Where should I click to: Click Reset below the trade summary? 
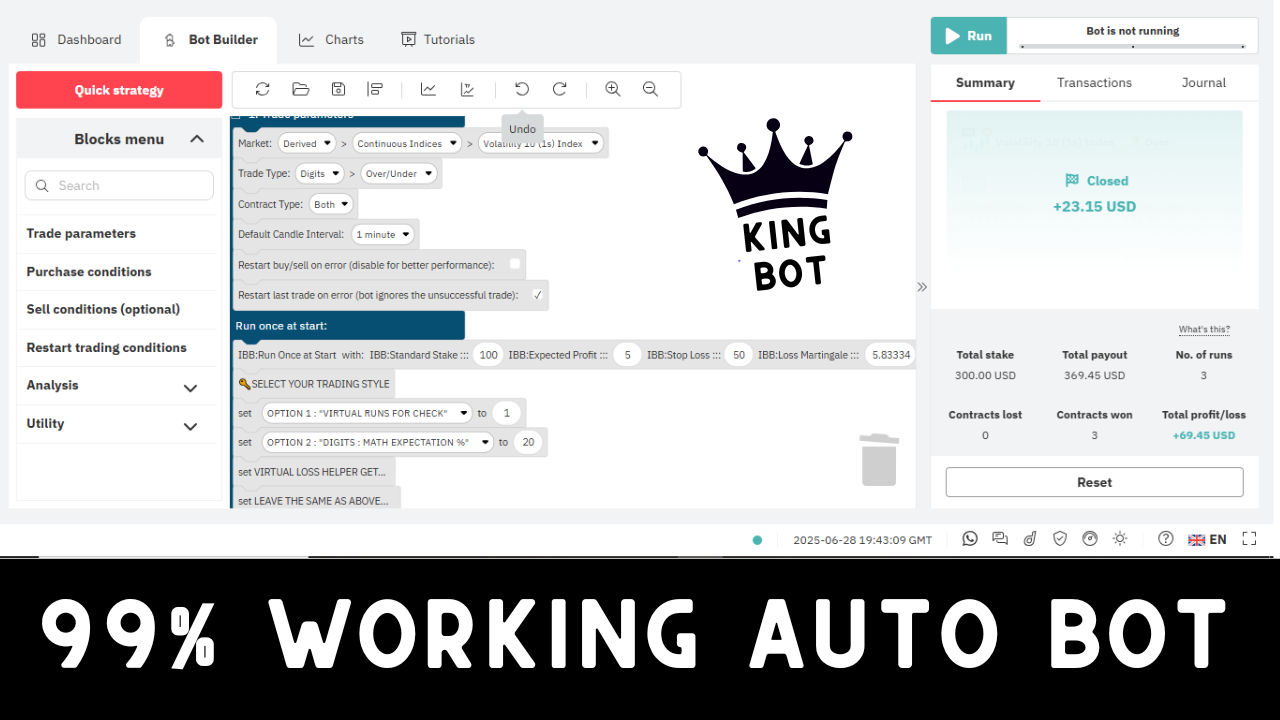pos(1093,481)
